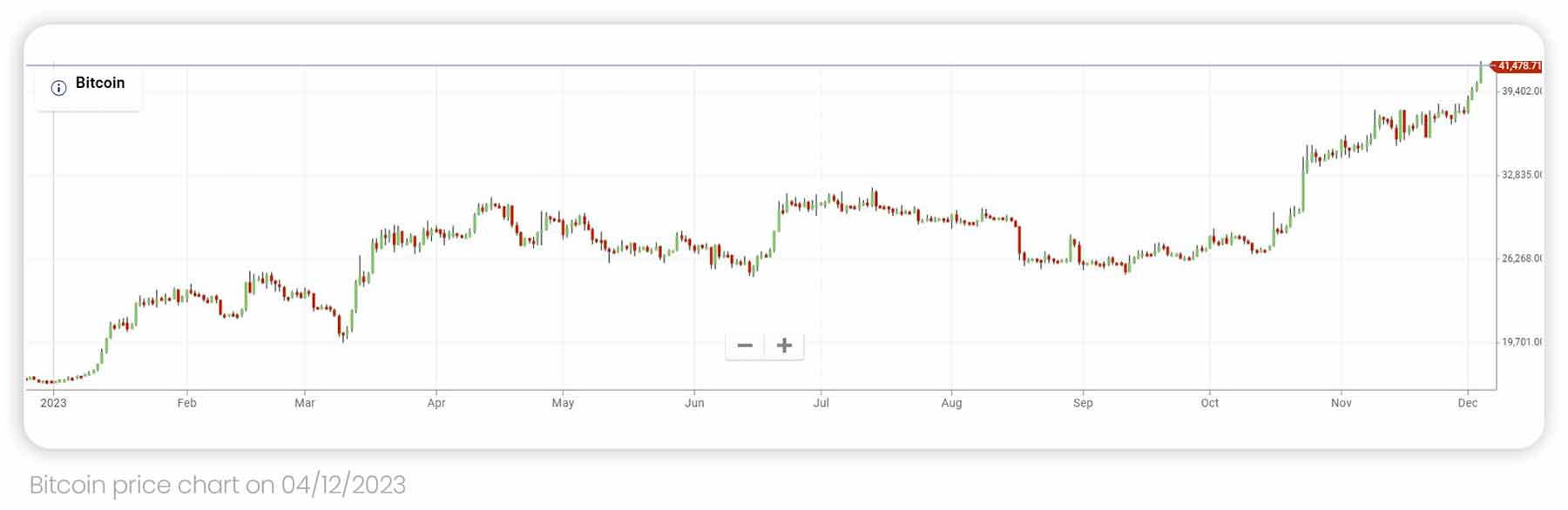Click the Bitcoin info icon
Viewport: 1568px width, 510px height.
[x=57, y=88]
